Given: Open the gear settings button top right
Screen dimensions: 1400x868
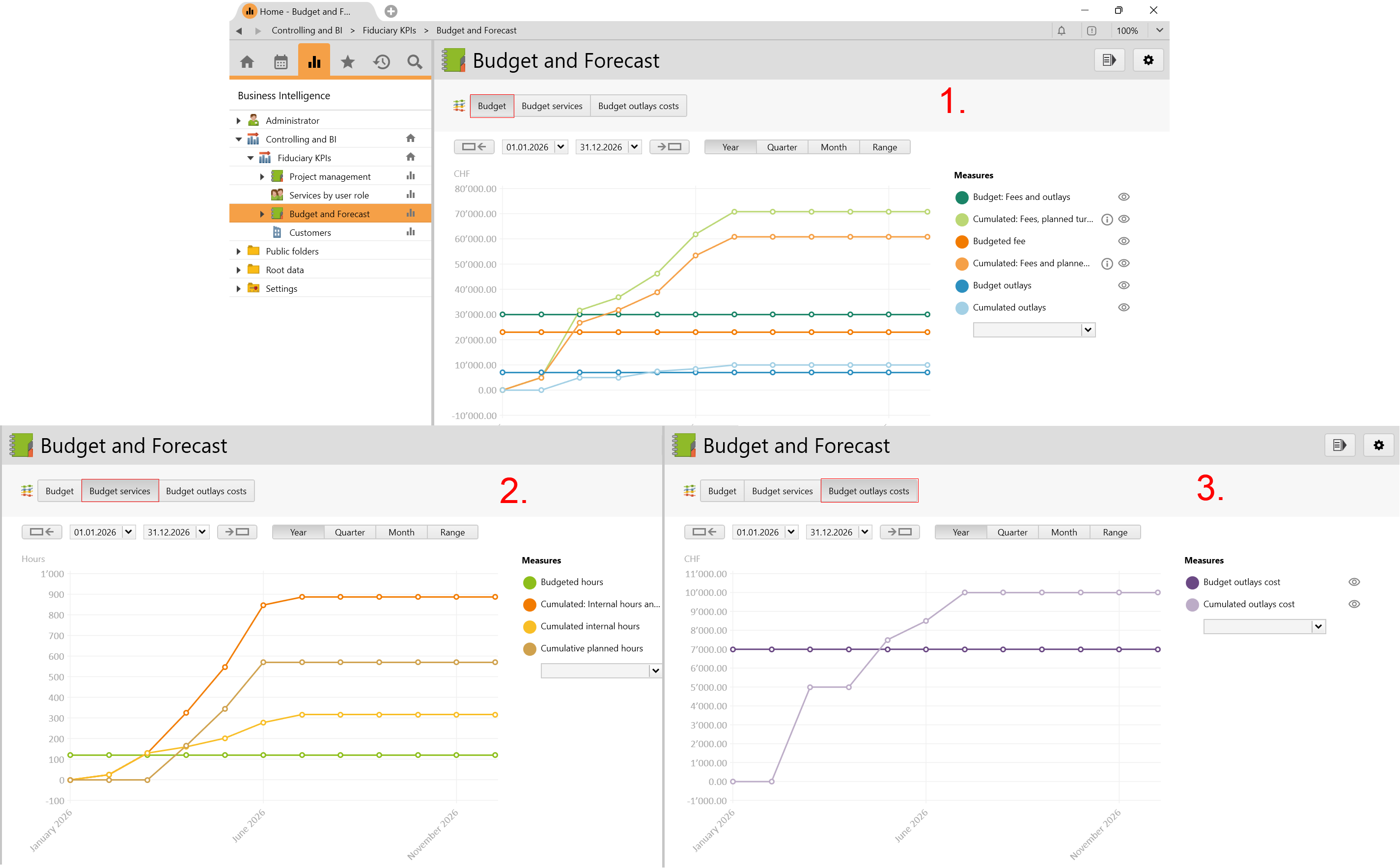Looking at the screenshot, I should point(1148,60).
